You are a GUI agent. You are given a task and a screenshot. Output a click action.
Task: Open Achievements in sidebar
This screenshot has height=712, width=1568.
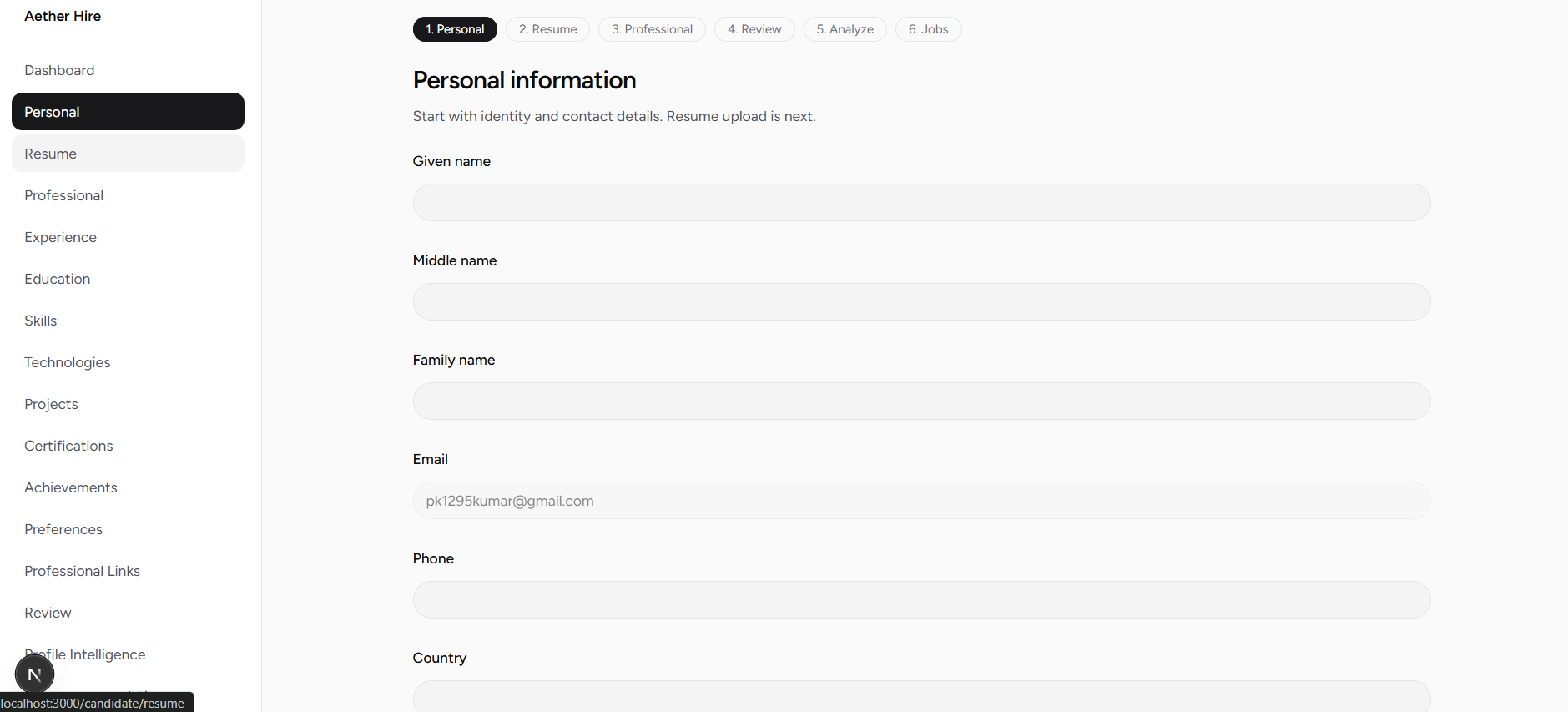coord(128,487)
